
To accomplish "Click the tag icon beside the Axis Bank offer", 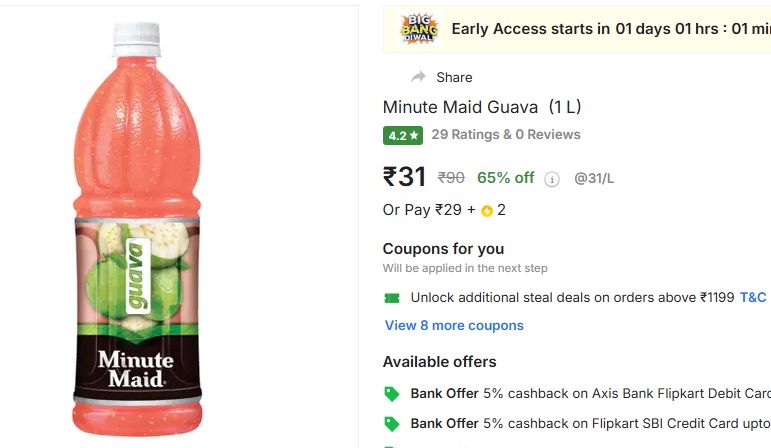I will 392,394.
